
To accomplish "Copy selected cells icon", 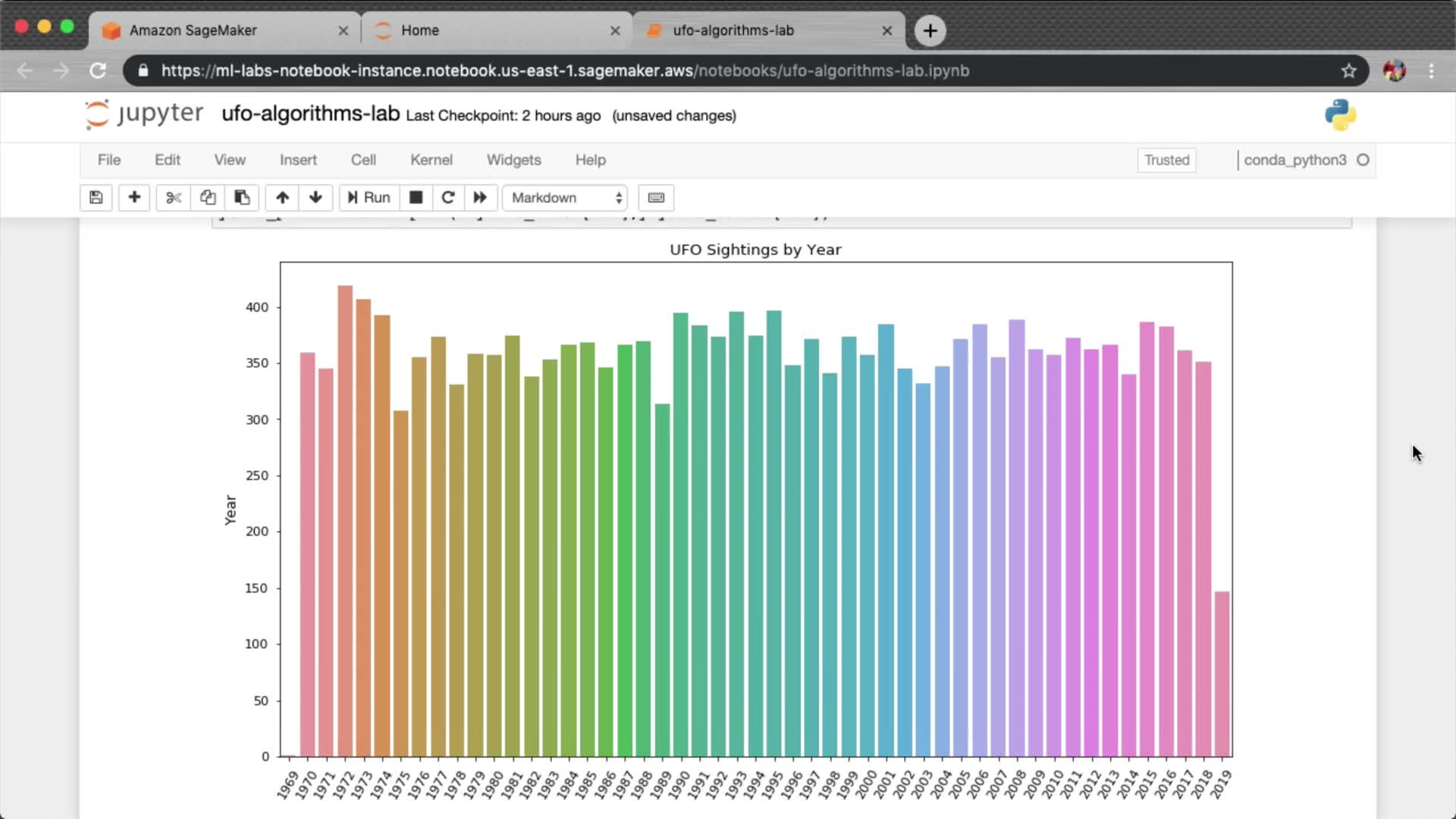I will click(x=208, y=198).
